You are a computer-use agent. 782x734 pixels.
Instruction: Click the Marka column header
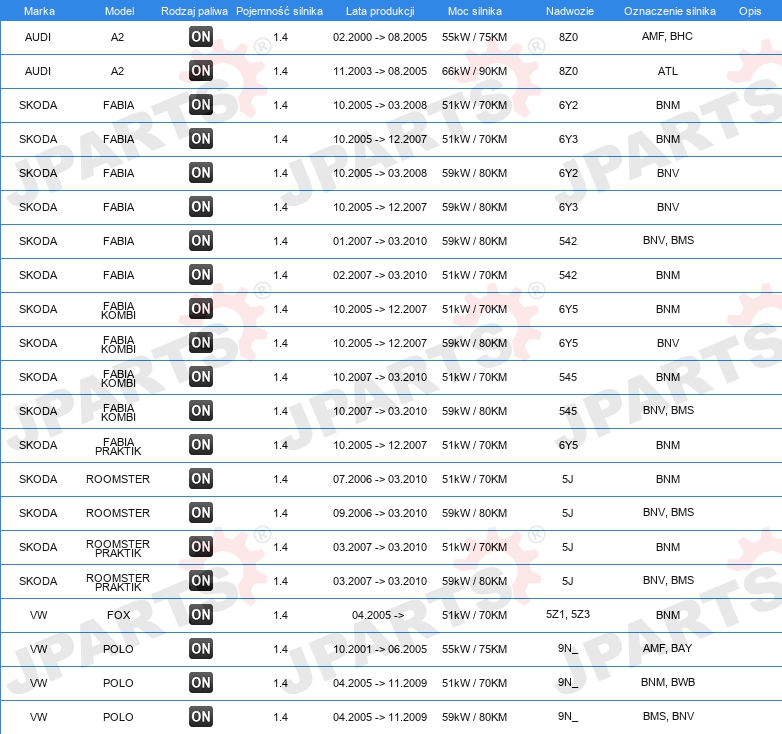[39, 11]
